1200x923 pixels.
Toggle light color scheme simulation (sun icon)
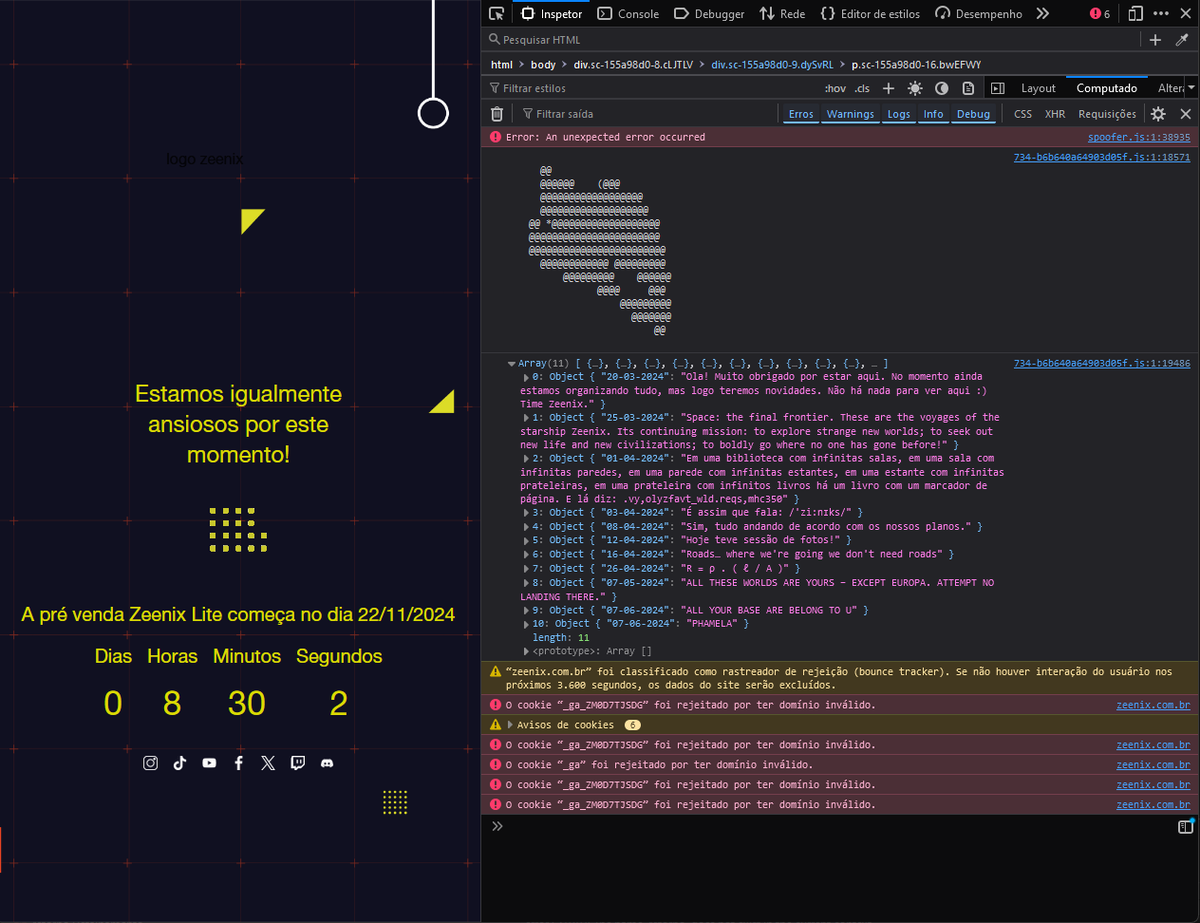[915, 88]
